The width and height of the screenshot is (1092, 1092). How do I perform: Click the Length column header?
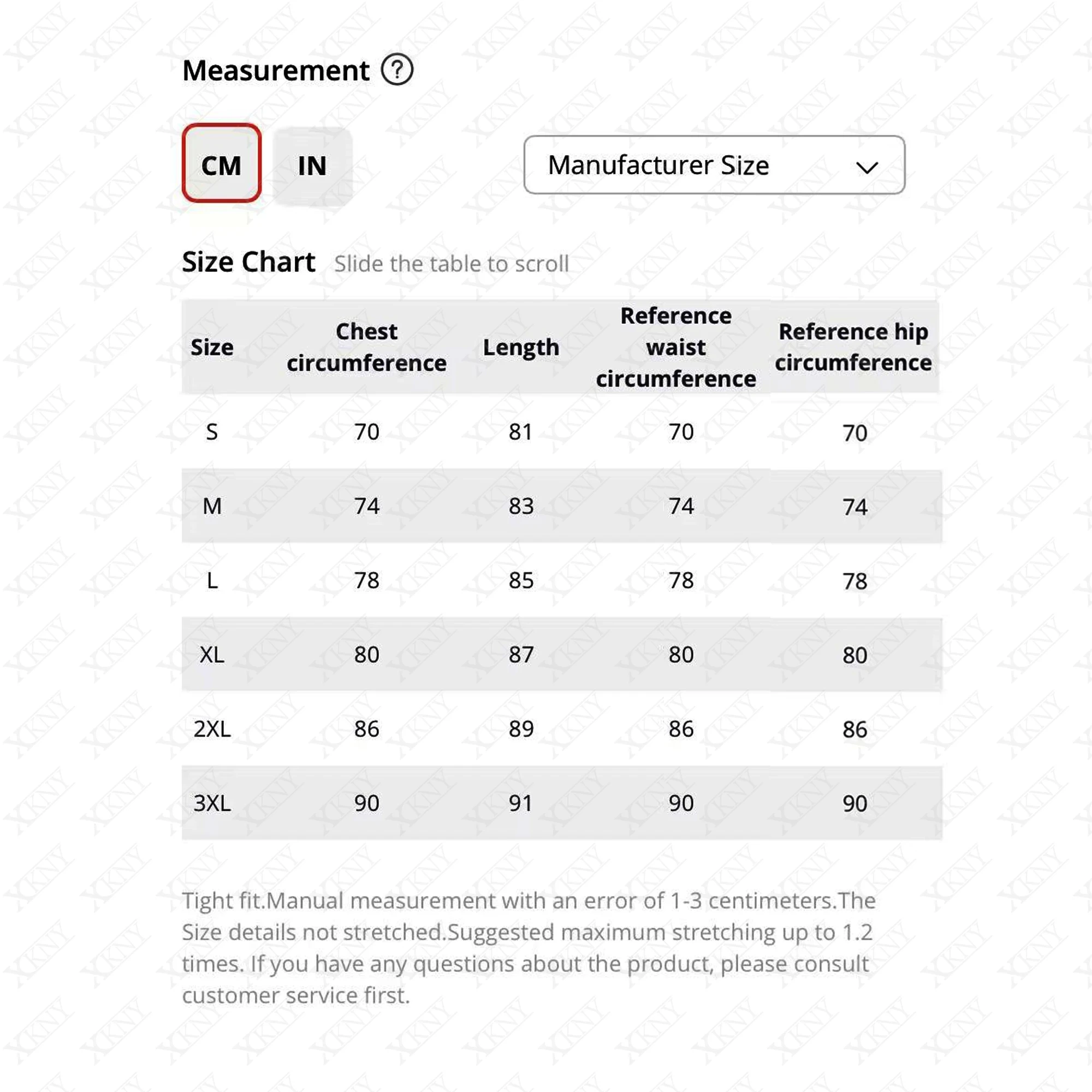[520, 347]
